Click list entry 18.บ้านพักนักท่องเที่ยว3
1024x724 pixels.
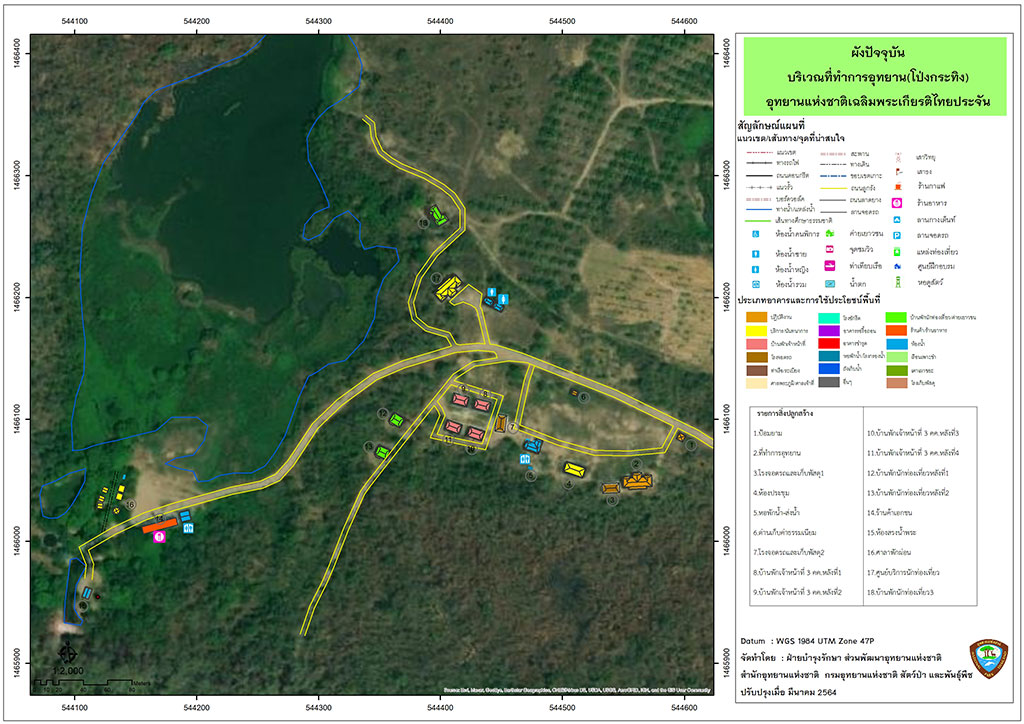click(901, 592)
